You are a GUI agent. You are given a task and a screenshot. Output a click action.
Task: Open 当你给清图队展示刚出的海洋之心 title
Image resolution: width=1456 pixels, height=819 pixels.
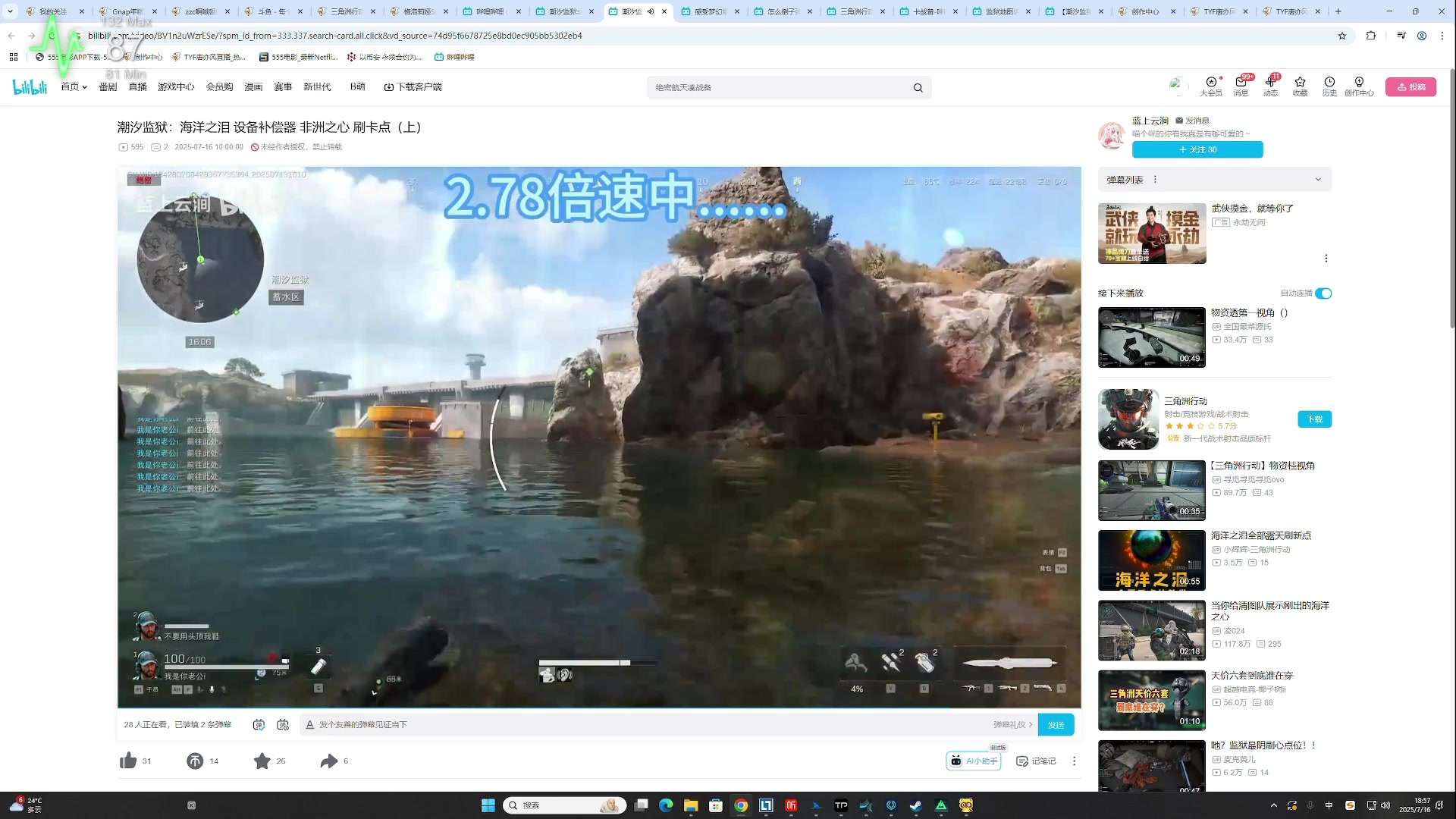[x=1269, y=611]
